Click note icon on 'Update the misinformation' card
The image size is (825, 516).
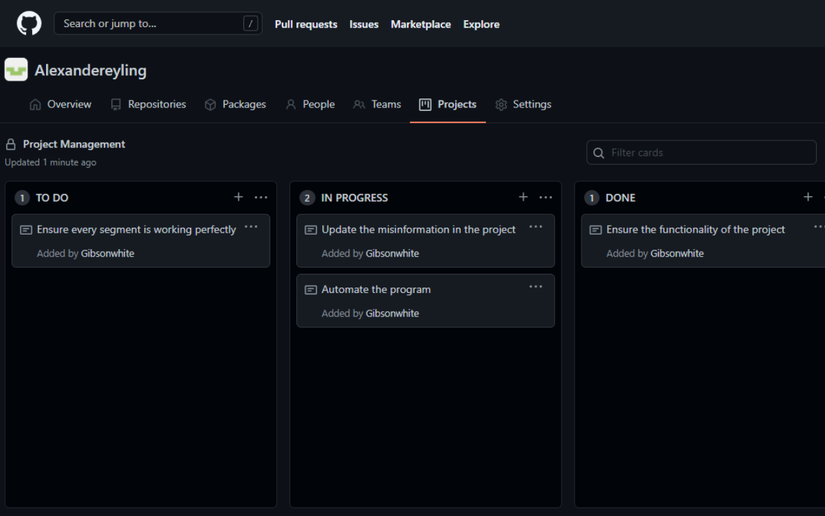pos(310,230)
